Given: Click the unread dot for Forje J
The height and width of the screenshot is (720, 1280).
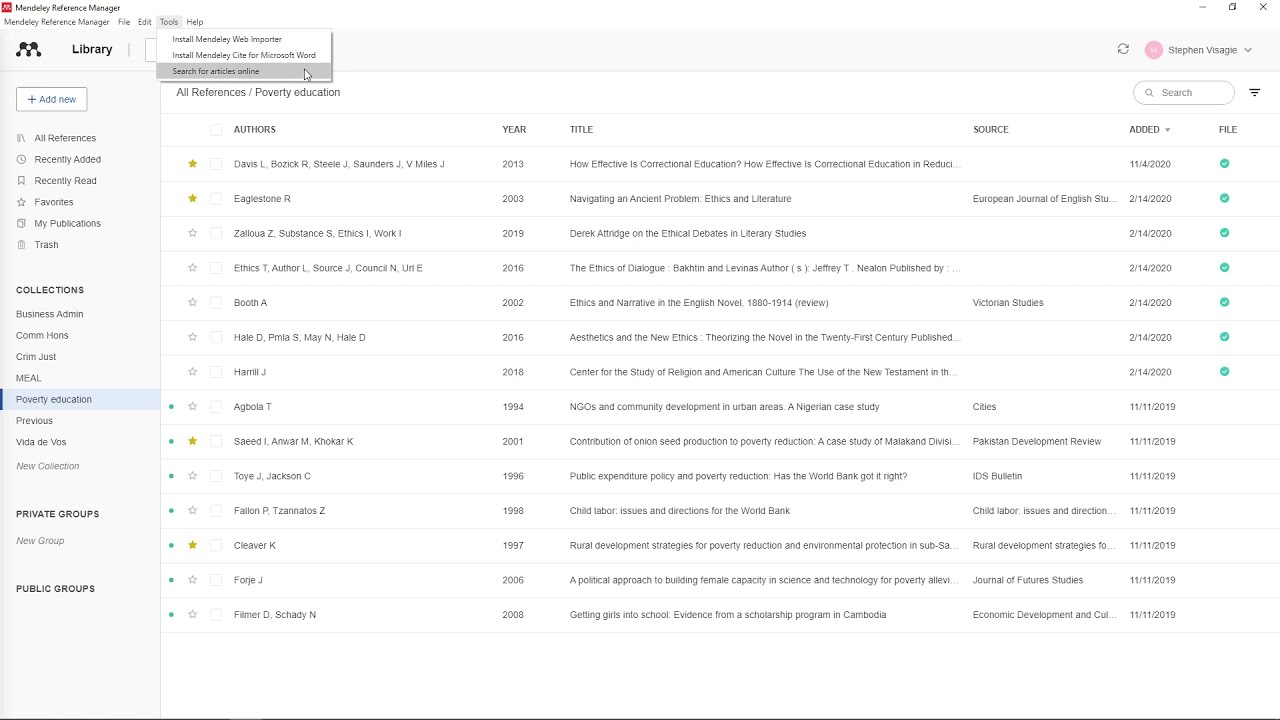Looking at the screenshot, I should (172, 580).
